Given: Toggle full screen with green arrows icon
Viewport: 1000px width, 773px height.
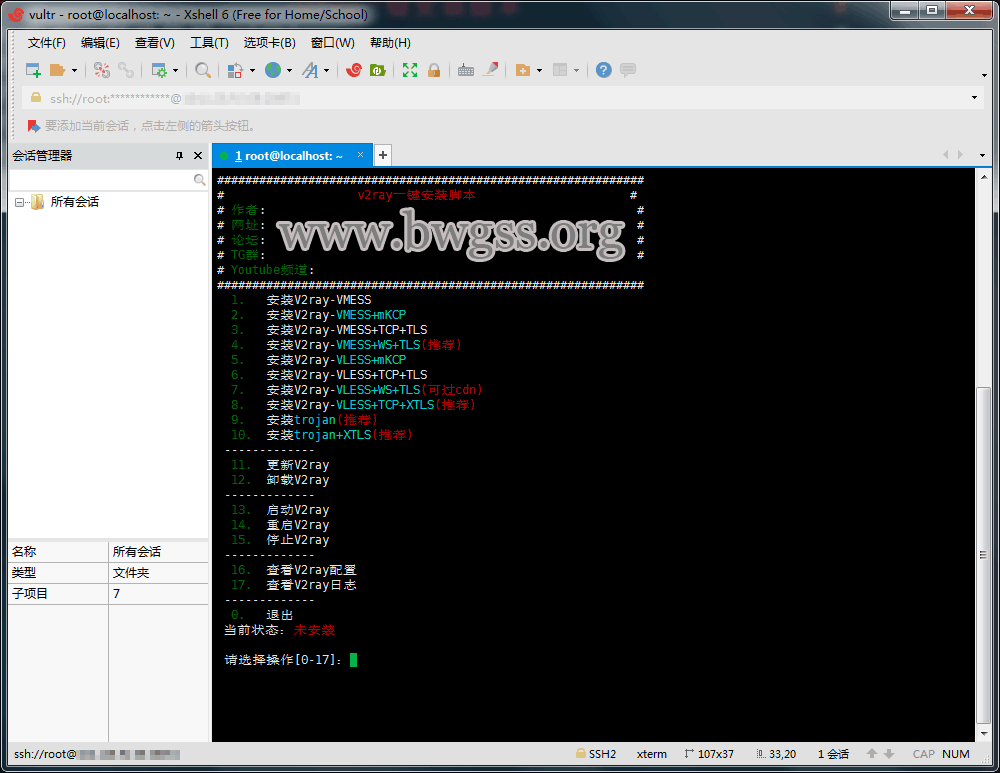Looking at the screenshot, I should (x=410, y=70).
